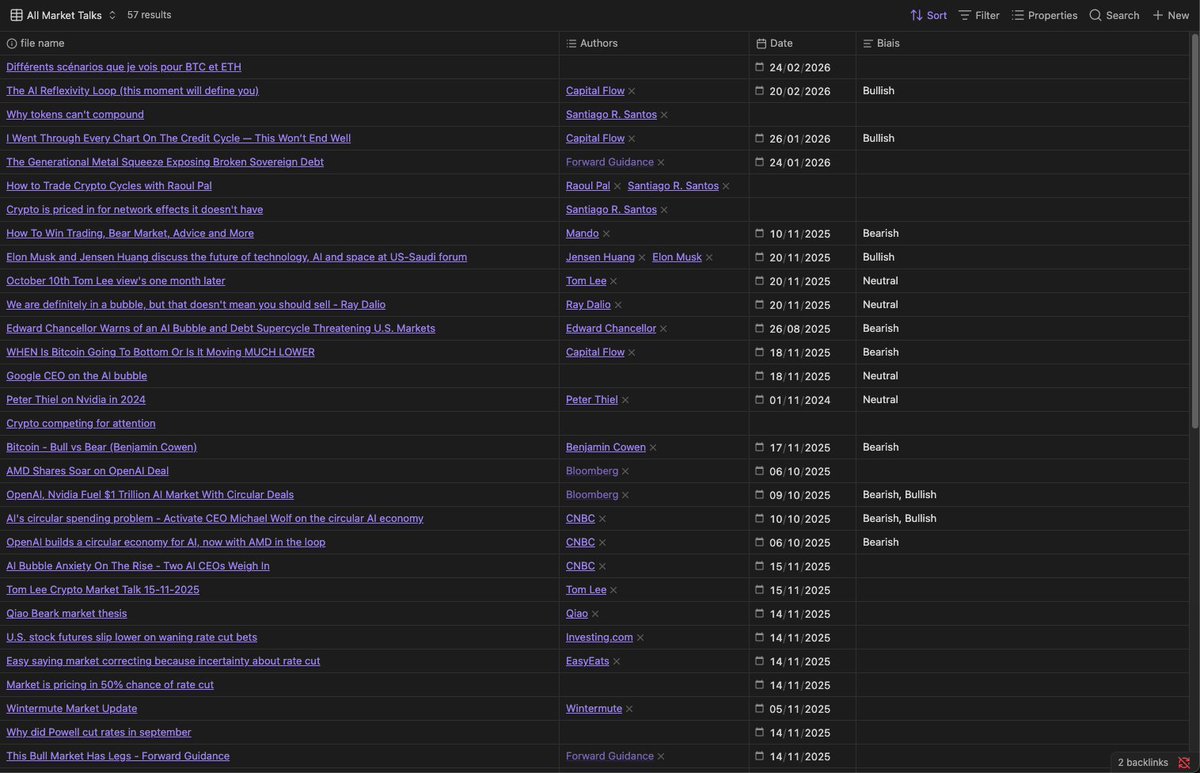
Task: Open the Elon Musk author link
Action: click(x=677, y=257)
